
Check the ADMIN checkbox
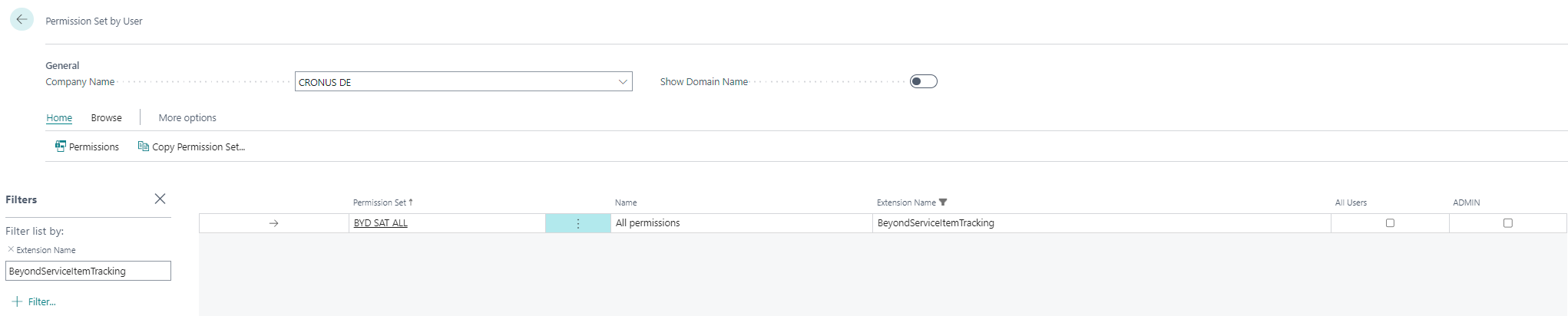1507,223
